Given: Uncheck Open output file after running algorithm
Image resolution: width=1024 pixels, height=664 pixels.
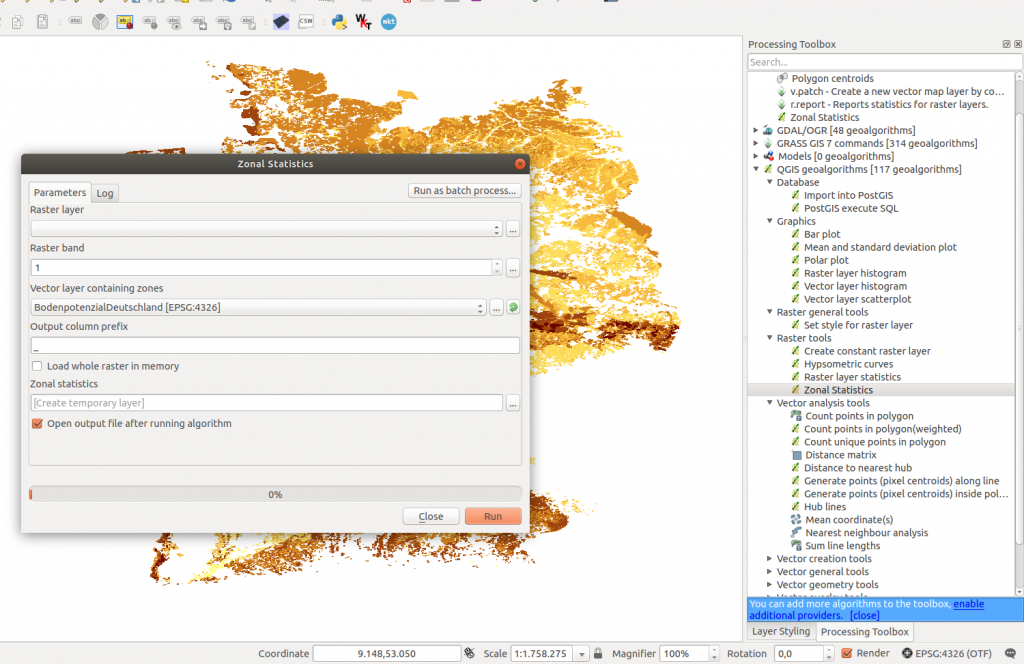Looking at the screenshot, I should click(x=38, y=424).
